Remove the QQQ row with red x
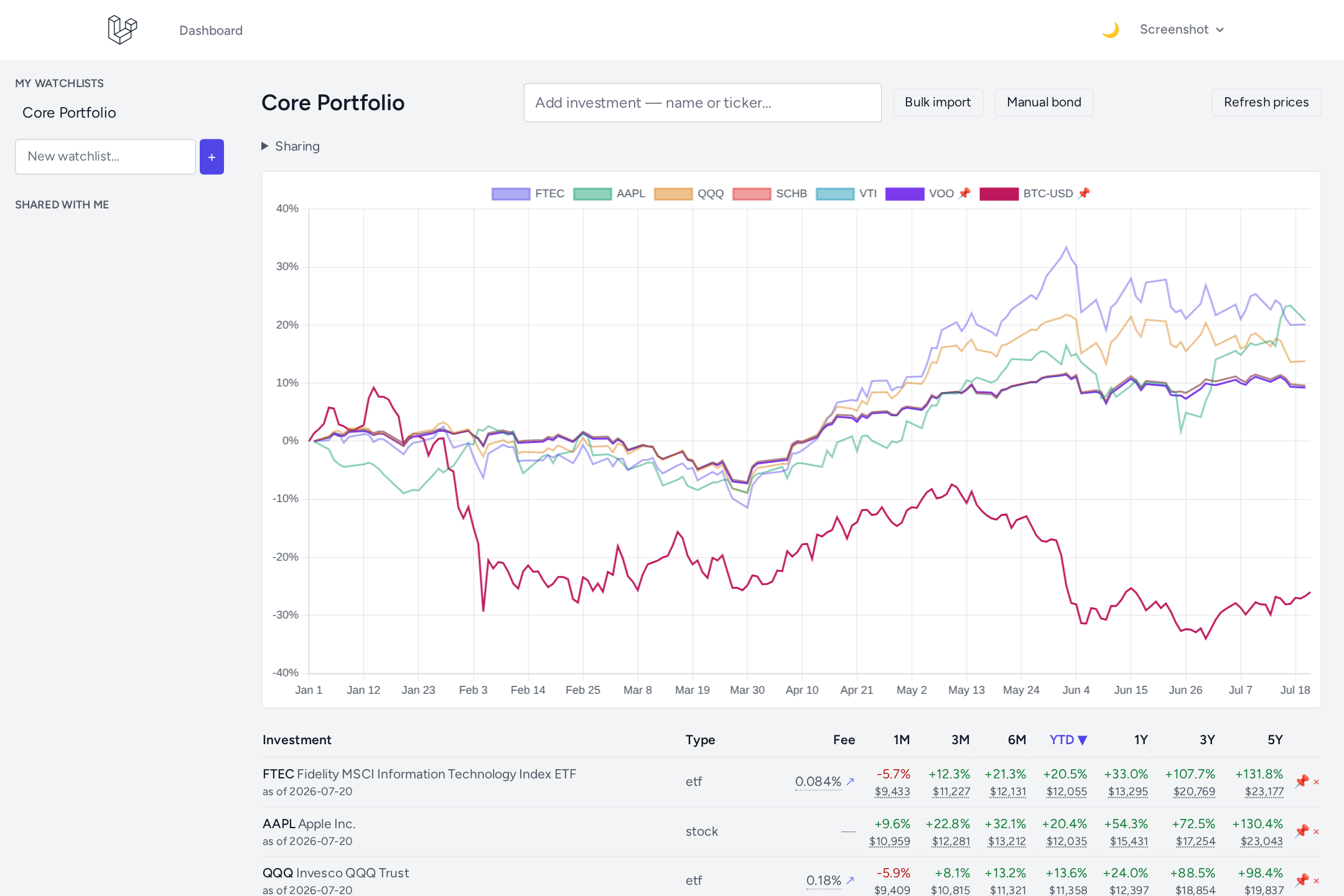Screen dimensions: 1344x896 [x=1316, y=881]
